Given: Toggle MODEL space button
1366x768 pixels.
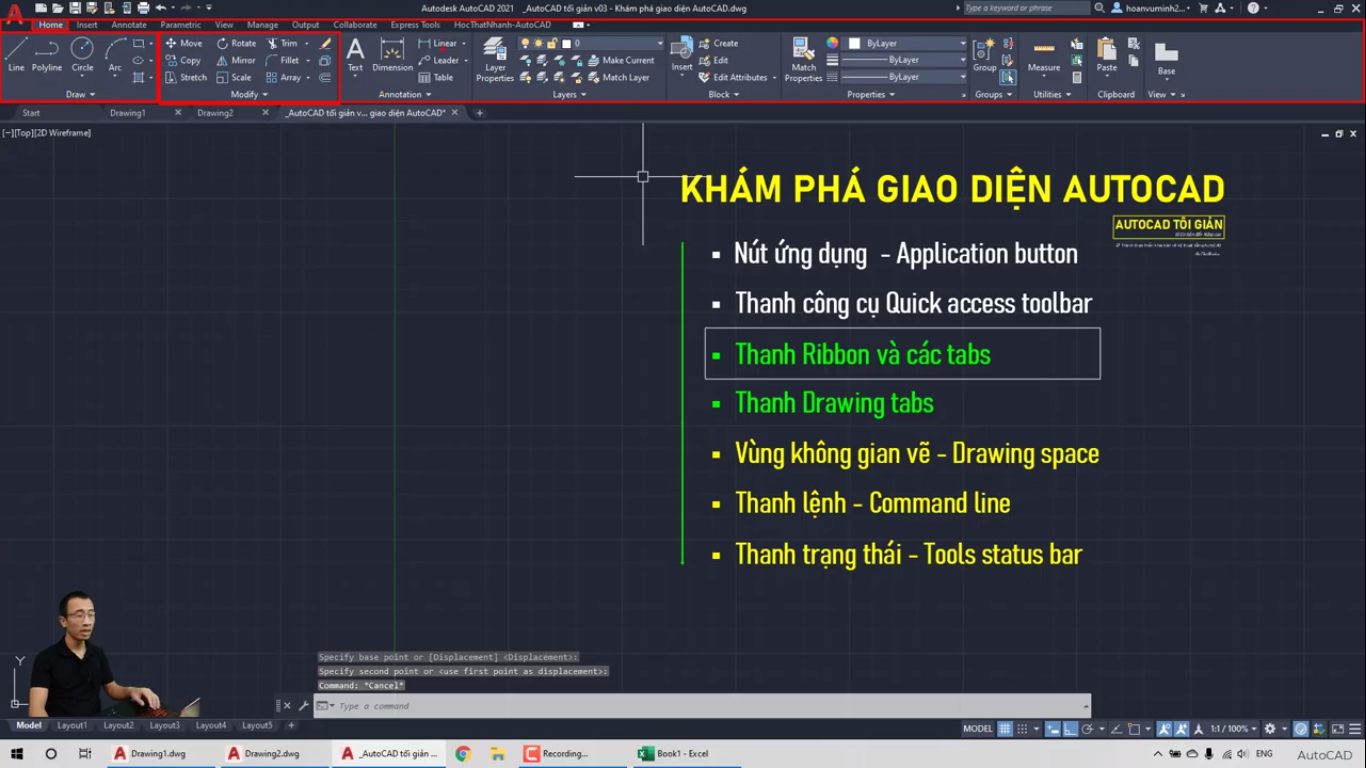Looking at the screenshot, I should [x=978, y=729].
